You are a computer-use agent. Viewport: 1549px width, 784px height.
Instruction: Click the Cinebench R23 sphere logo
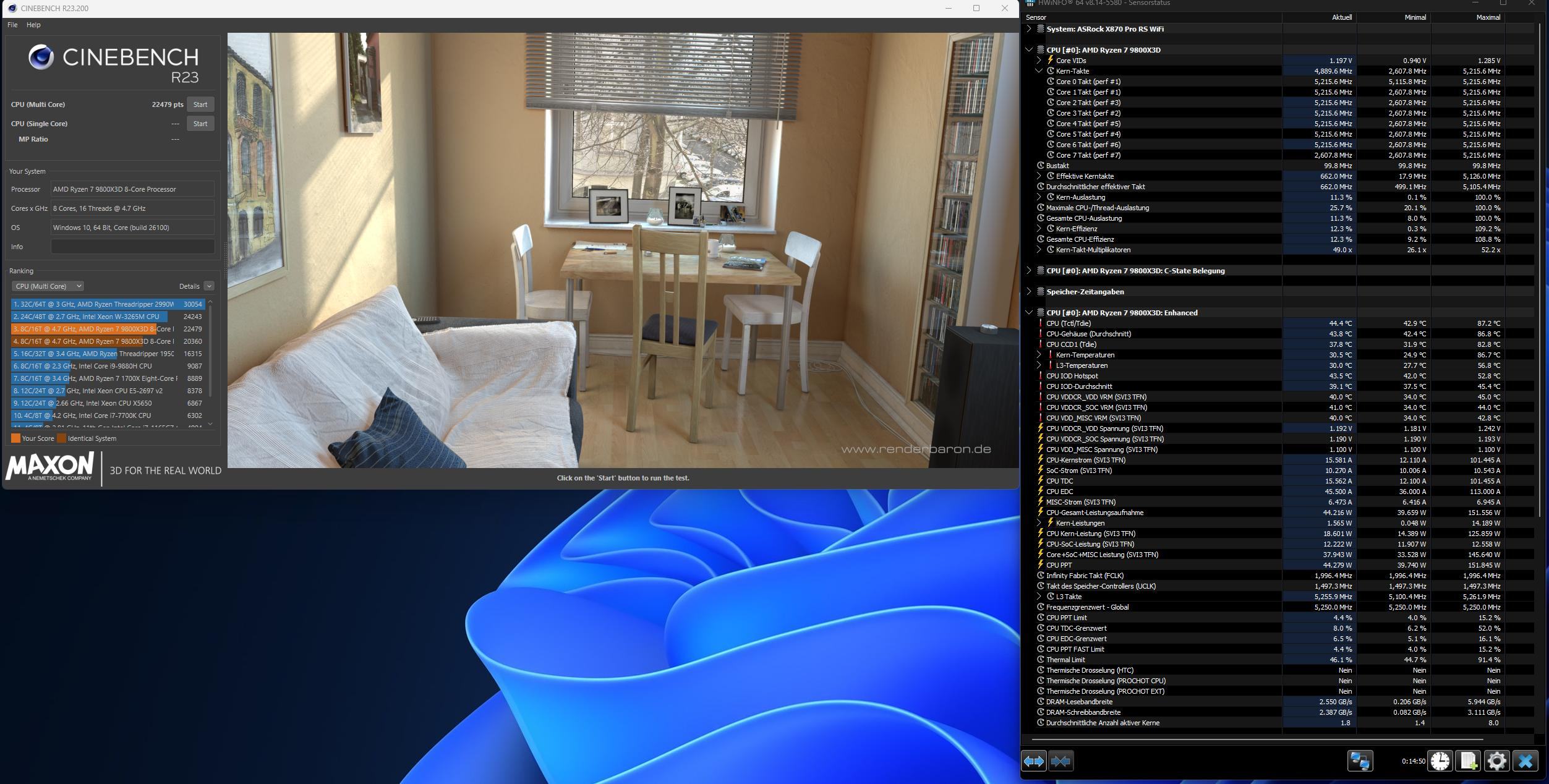tap(41, 58)
